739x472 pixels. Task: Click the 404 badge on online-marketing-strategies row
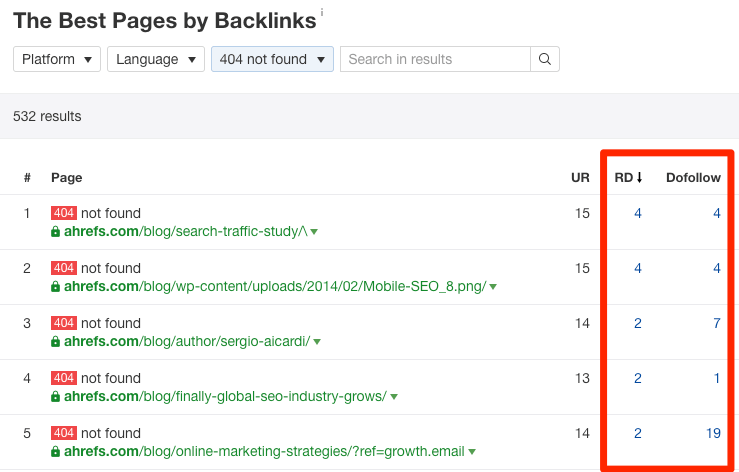[x=64, y=433]
